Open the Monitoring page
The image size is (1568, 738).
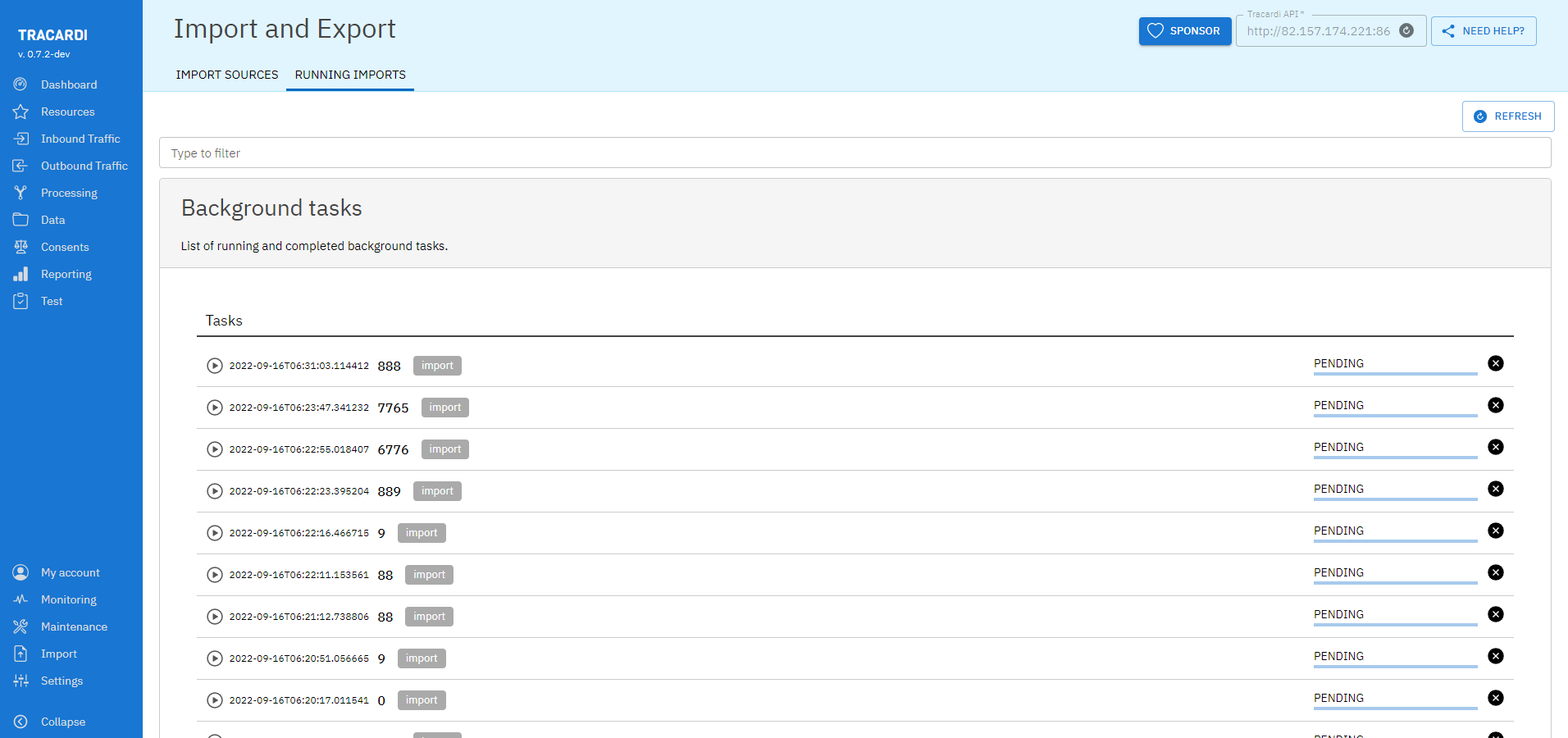pos(67,599)
